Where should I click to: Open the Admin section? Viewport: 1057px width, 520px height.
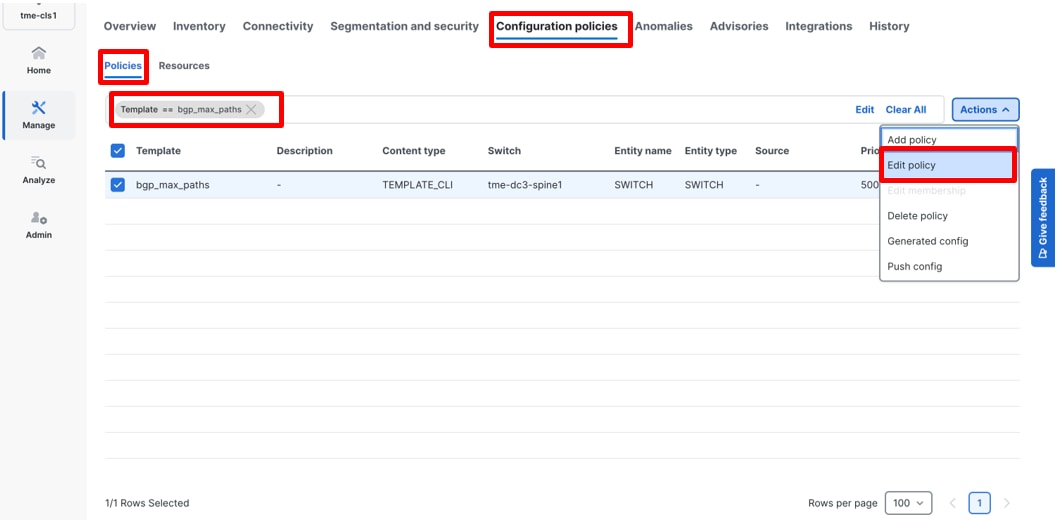[38, 225]
